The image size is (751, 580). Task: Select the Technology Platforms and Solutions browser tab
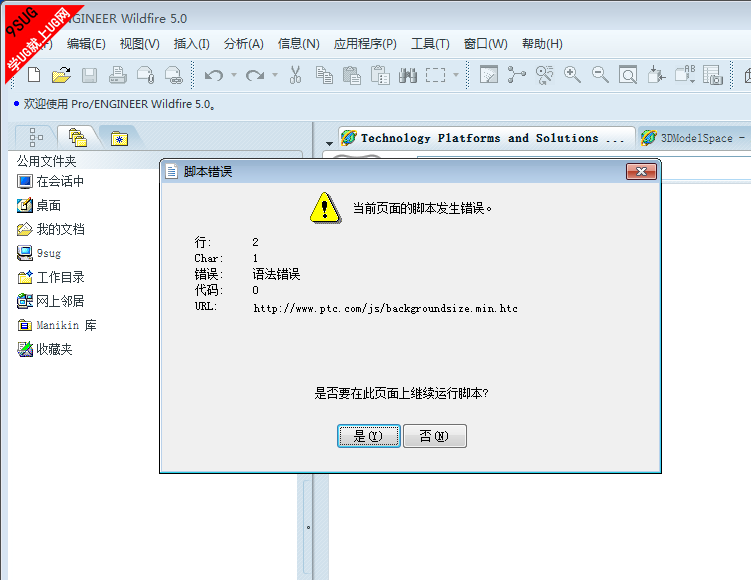487,138
